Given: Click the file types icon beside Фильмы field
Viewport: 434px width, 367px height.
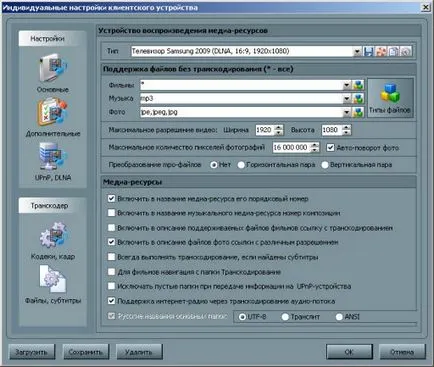Looking at the screenshot, I should tap(358, 85).
